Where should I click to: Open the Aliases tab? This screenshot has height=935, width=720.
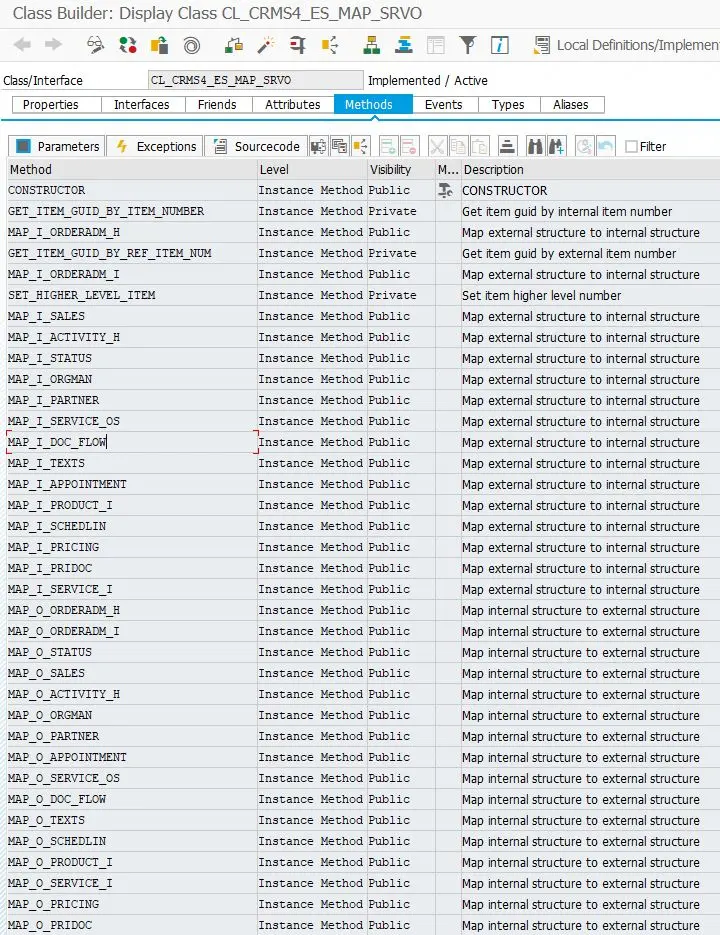[x=571, y=104]
